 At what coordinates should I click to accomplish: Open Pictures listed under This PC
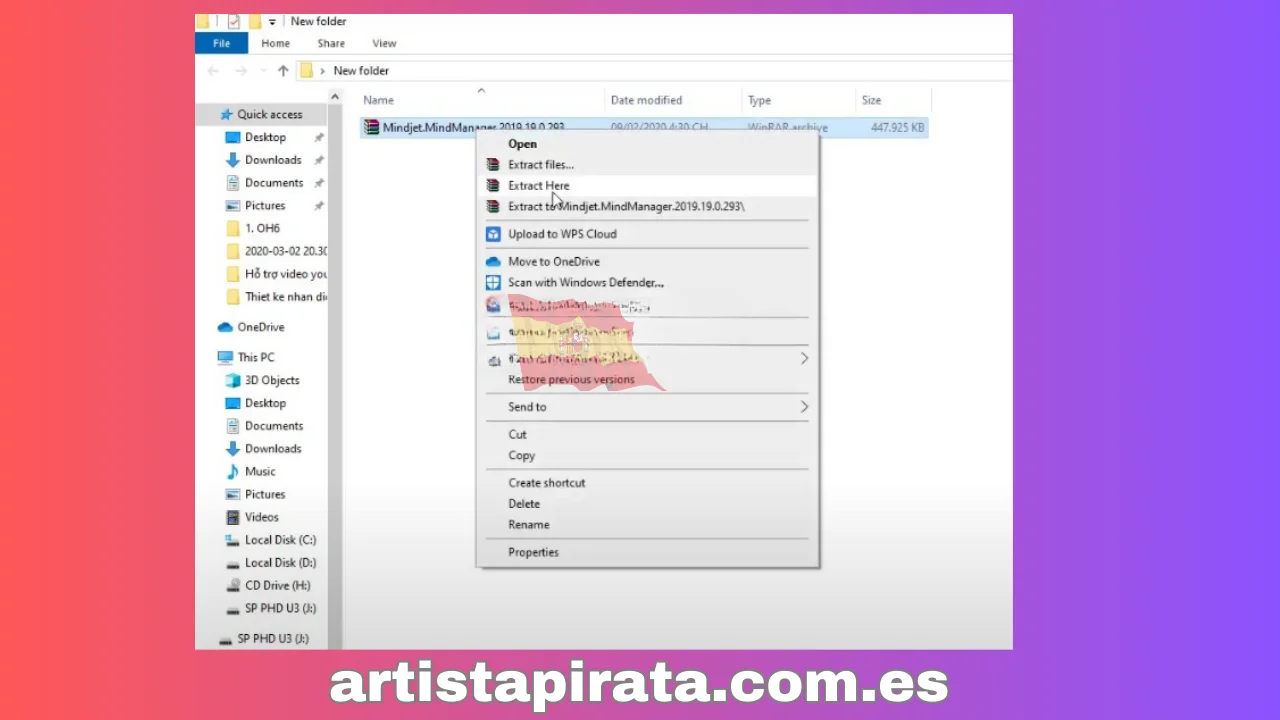pyautogui.click(x=265, y=495)
